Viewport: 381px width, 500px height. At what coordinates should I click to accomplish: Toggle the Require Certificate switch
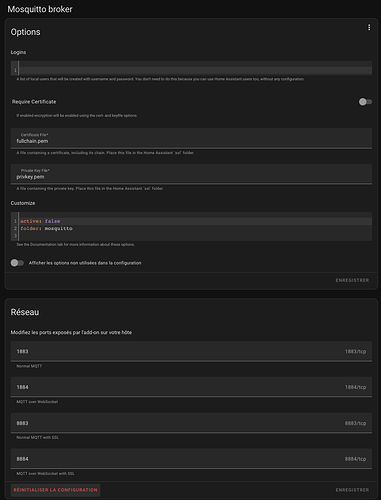tap(365, 102)
